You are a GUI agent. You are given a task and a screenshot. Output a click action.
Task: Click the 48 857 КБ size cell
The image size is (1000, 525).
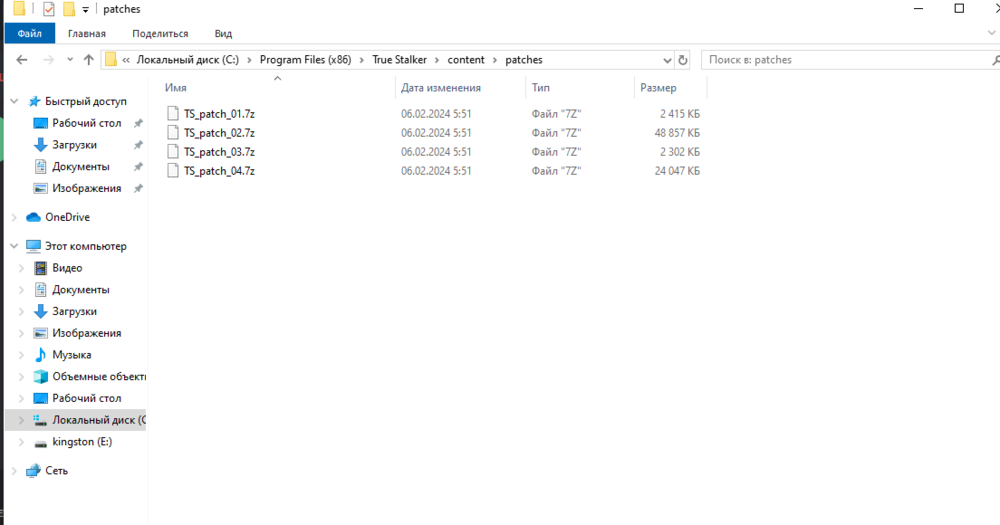[x=677, y=133]
